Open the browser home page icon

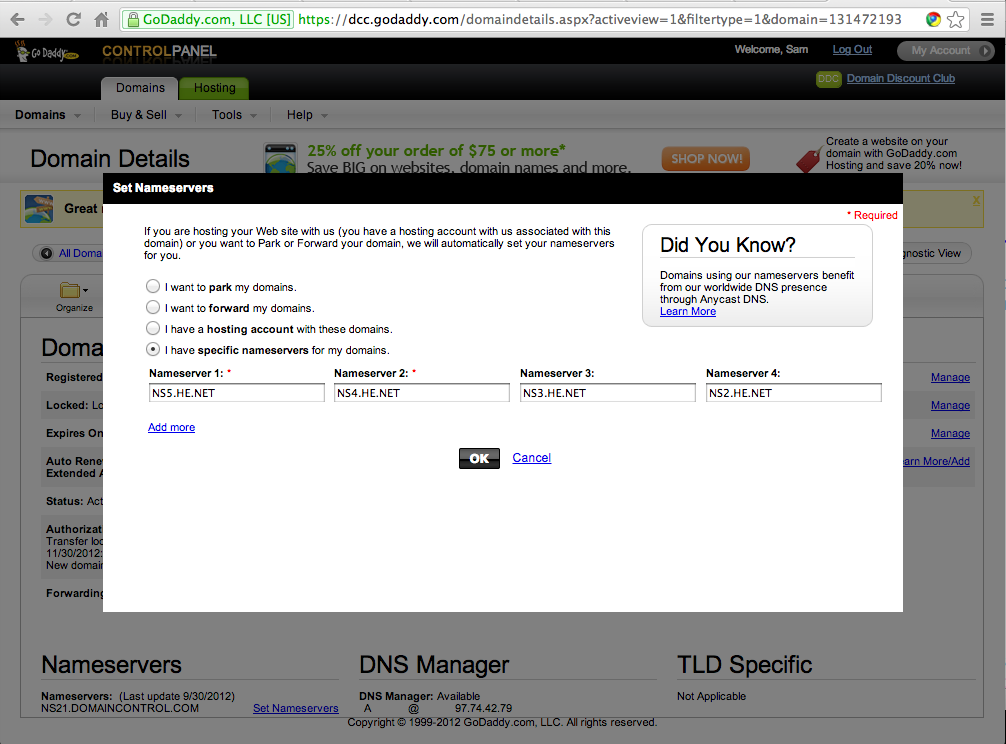click(x=101, y=19)
